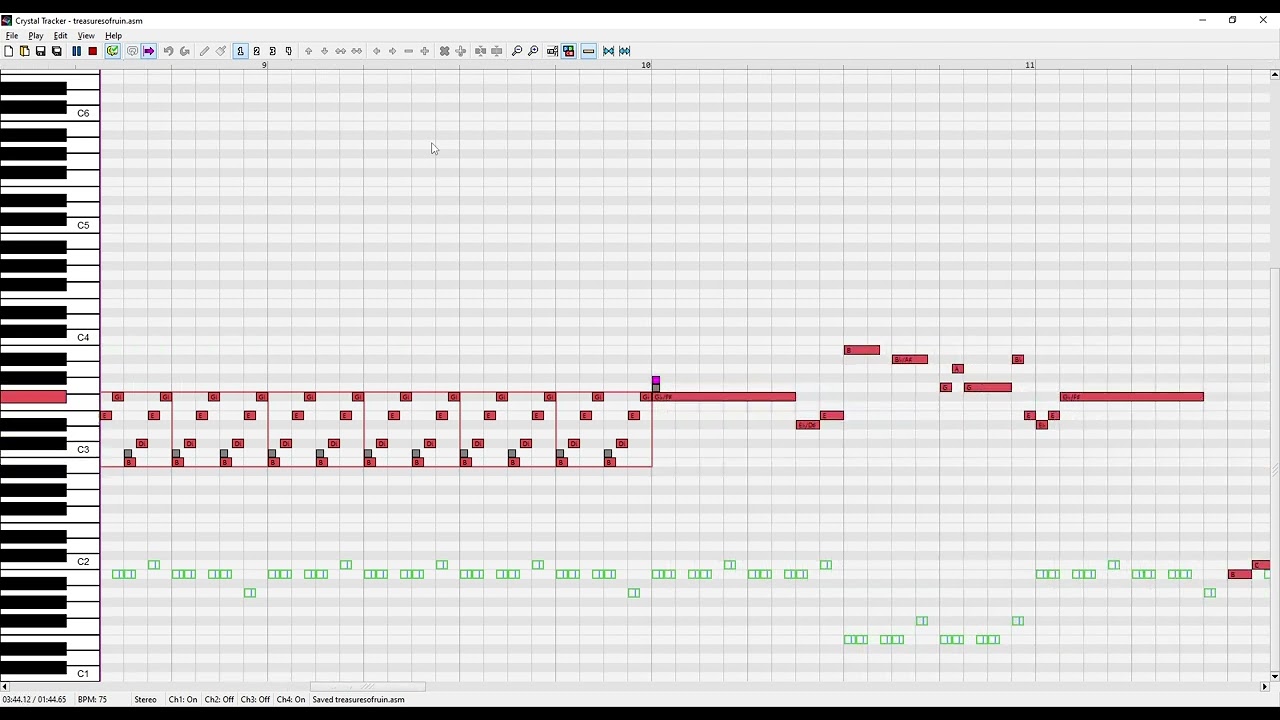Image resolution: width=1280 pixels, height=720 pixels.
Task: Click the Undo icon
Action: (169, 51)
